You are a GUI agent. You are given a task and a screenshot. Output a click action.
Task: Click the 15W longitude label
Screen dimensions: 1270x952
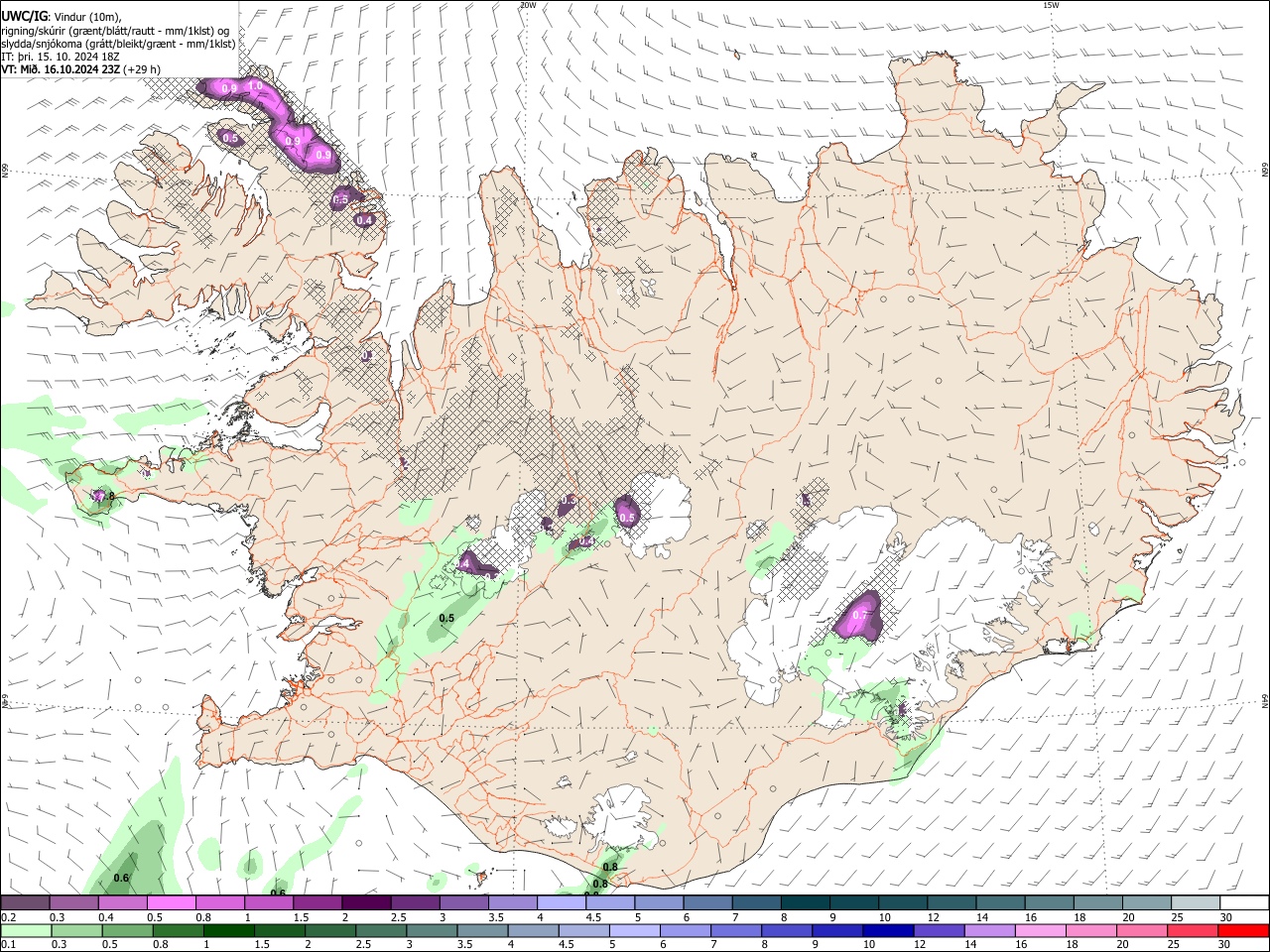[x=1051, y=5]
